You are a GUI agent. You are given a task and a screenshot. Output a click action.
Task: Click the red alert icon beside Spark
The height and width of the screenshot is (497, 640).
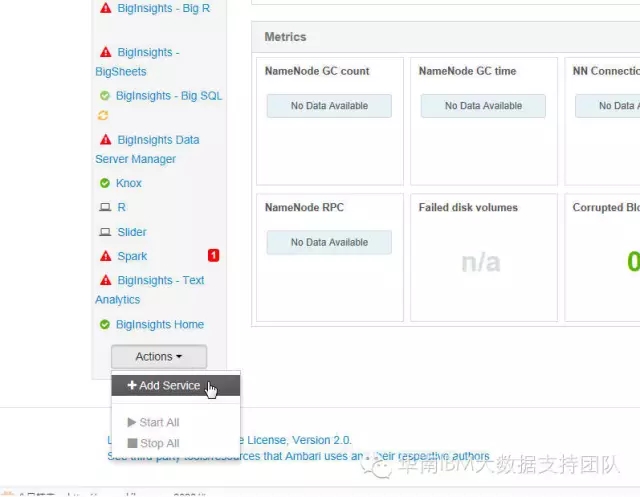[106, 256]
